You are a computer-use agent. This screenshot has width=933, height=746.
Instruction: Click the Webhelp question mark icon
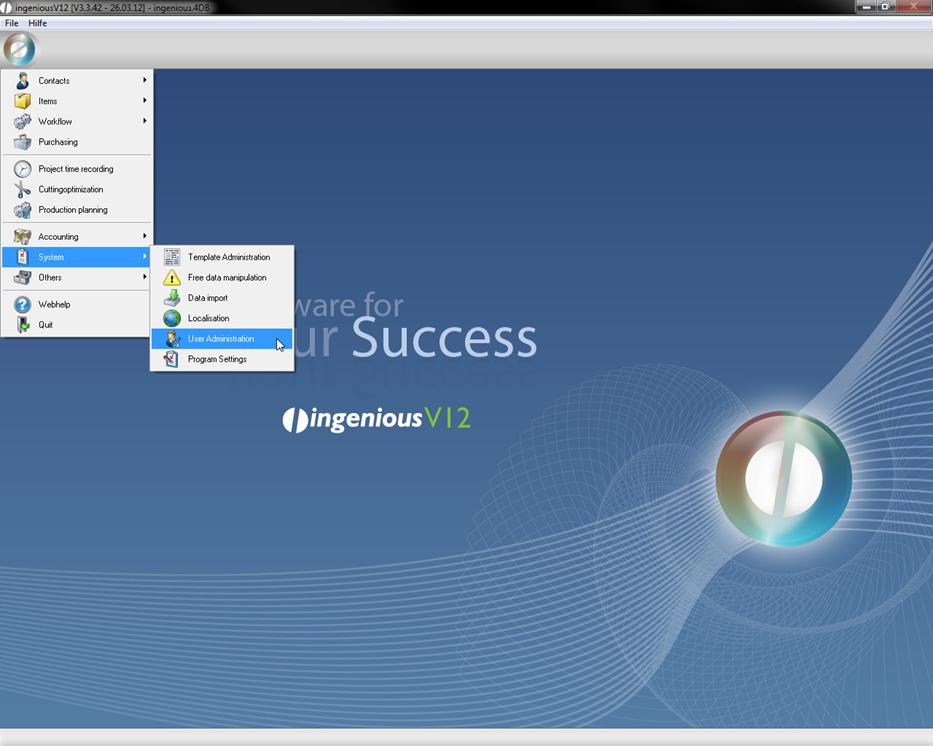[22, 305]
